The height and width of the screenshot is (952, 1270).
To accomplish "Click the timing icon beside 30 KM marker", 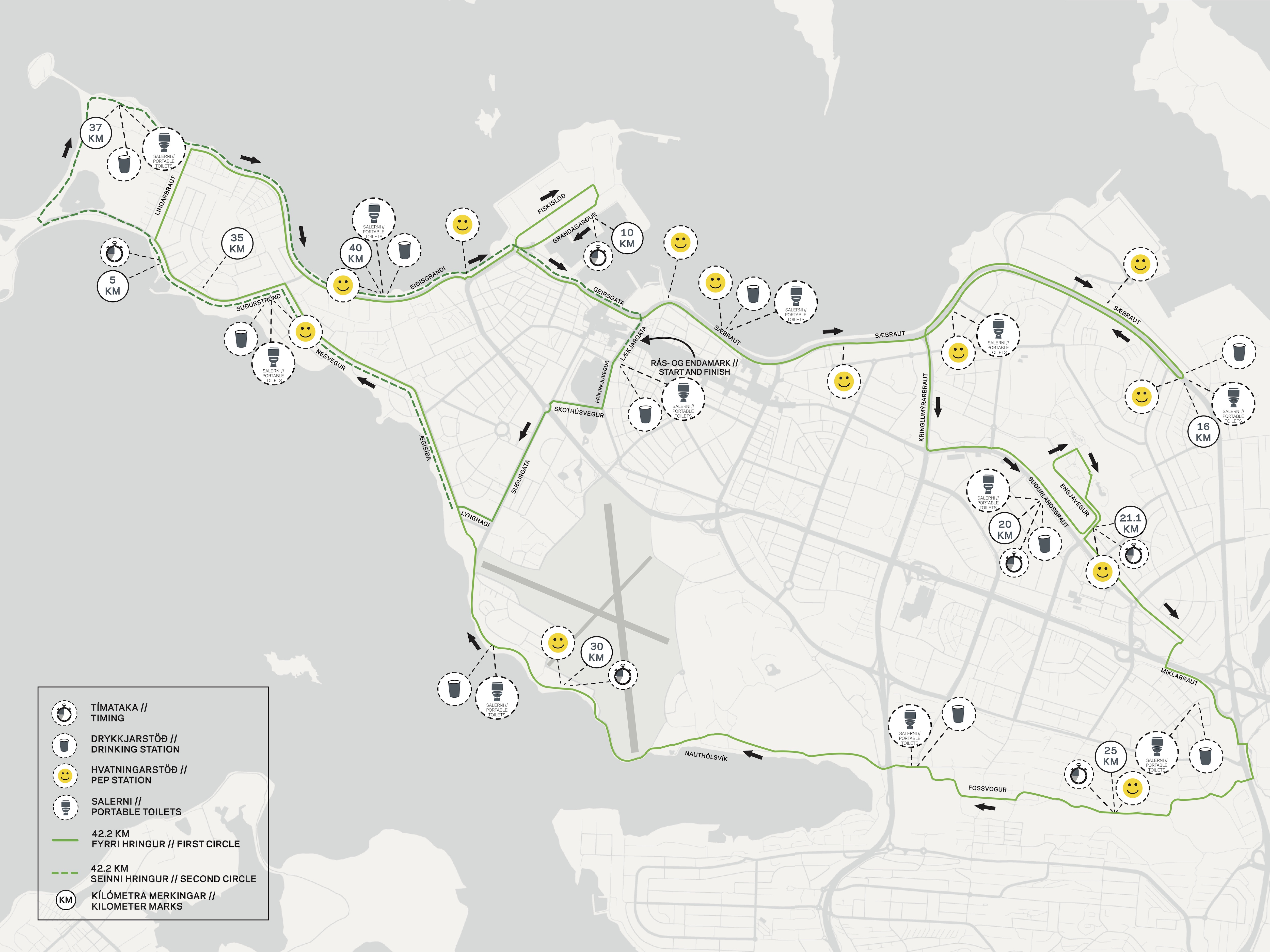I will tap(623, 675).
